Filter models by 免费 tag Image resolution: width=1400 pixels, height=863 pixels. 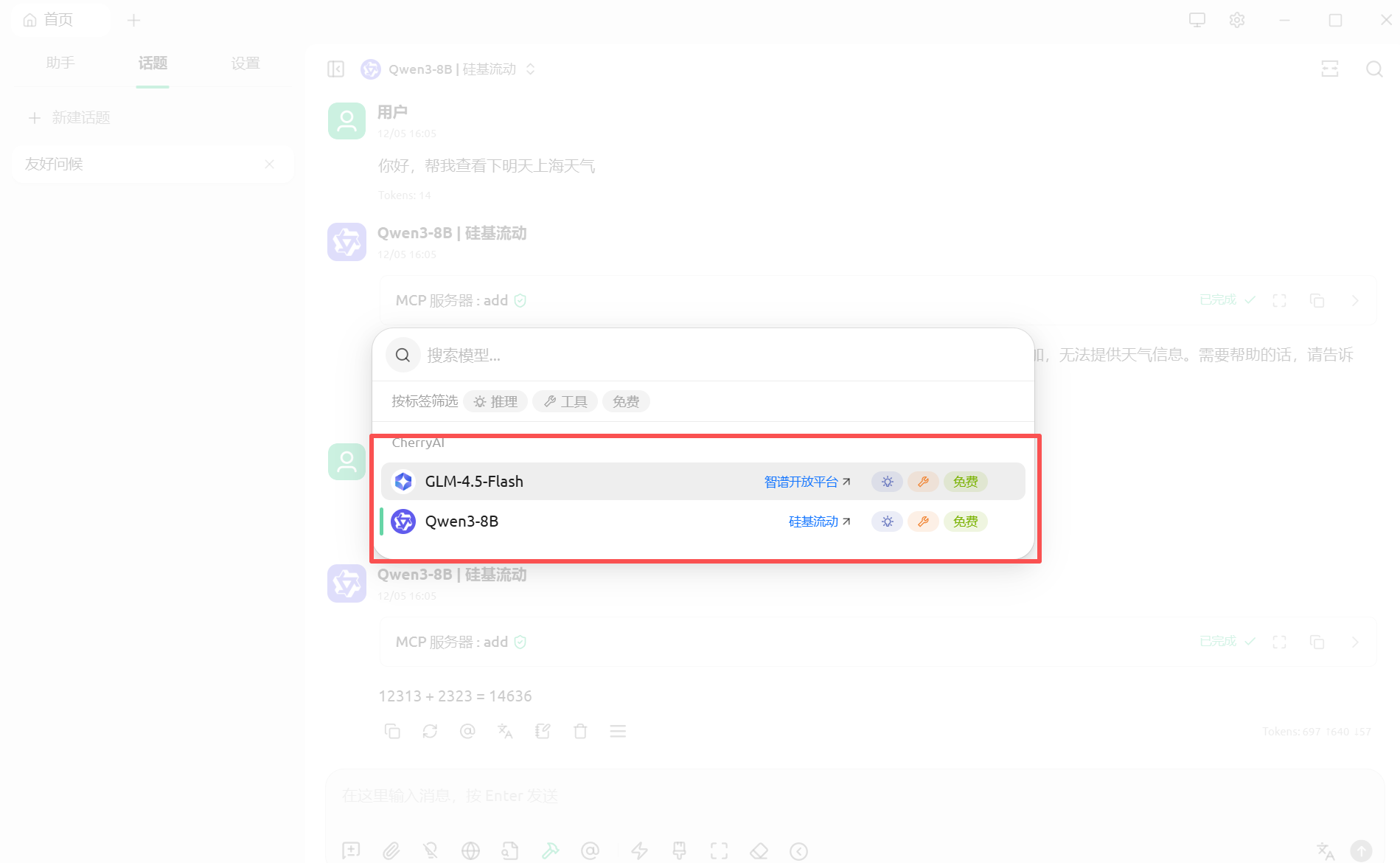pos(626,401)
